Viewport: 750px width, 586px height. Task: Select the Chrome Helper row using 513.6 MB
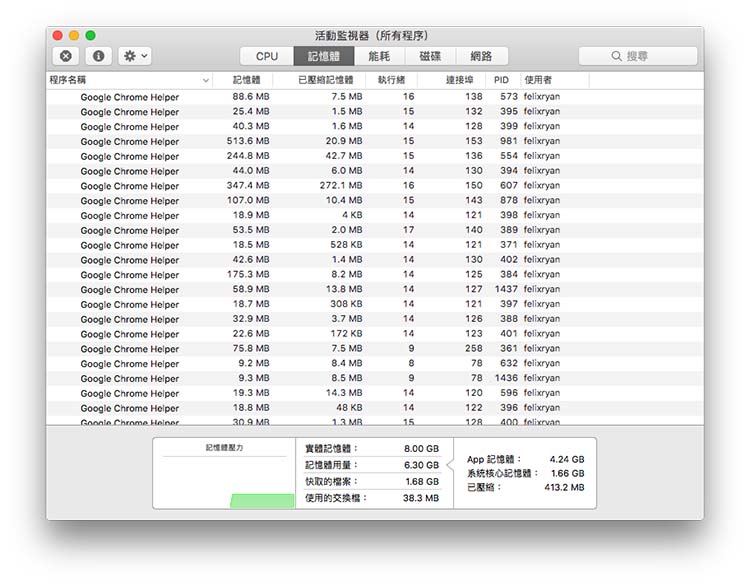[x=375, y=141]
